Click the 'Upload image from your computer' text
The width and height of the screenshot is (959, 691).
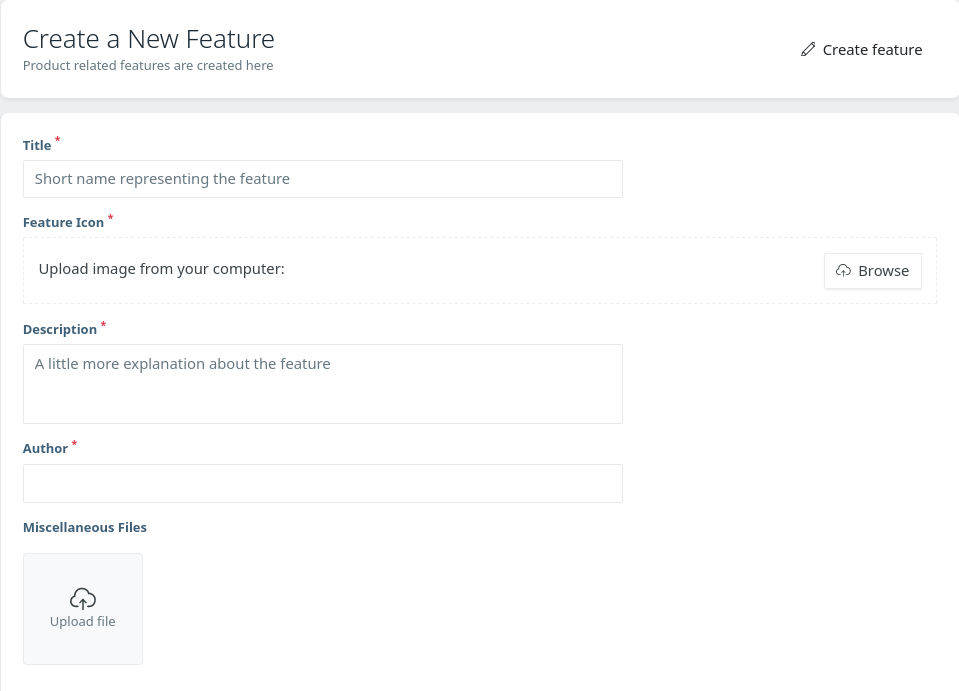point(161,269)
